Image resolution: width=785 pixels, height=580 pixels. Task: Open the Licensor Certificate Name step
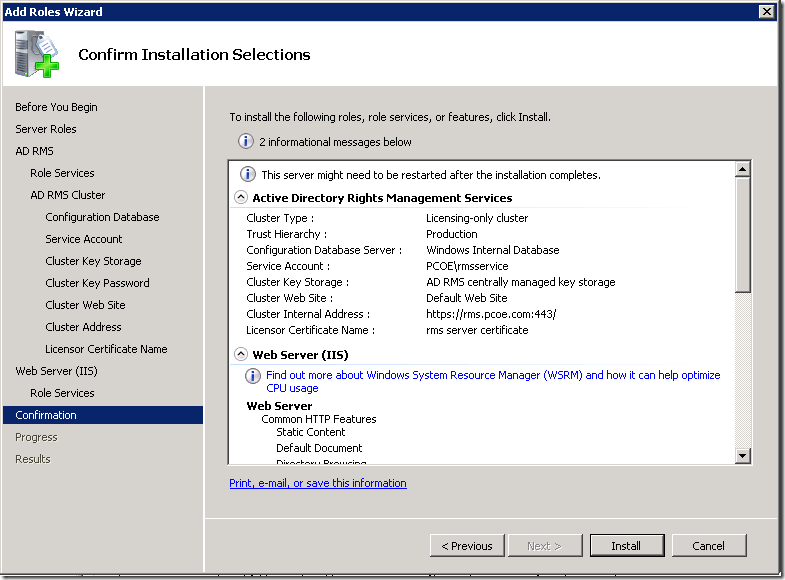coord(106,349)
